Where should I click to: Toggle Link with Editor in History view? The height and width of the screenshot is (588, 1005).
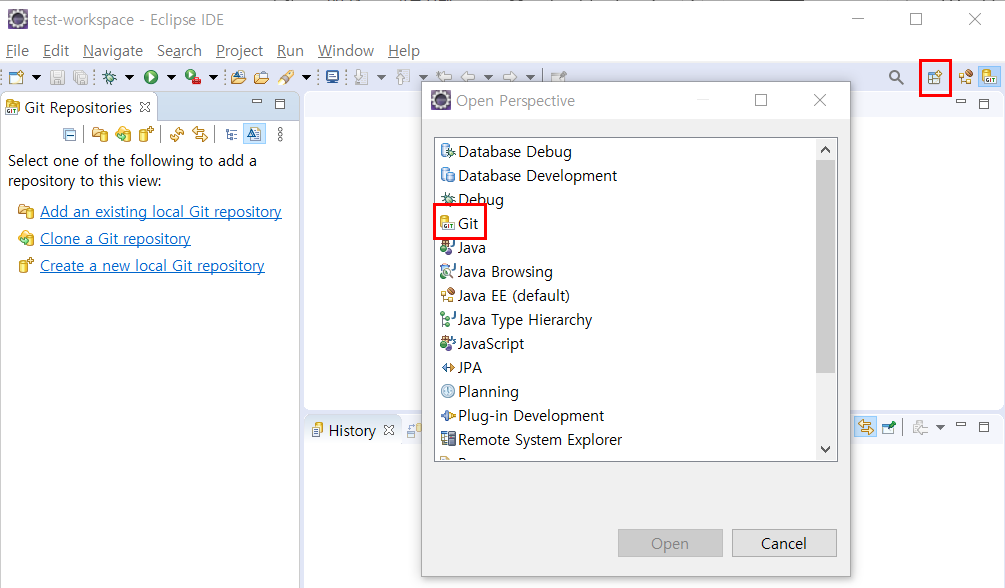pyautogui.click(x=866, y=427)
